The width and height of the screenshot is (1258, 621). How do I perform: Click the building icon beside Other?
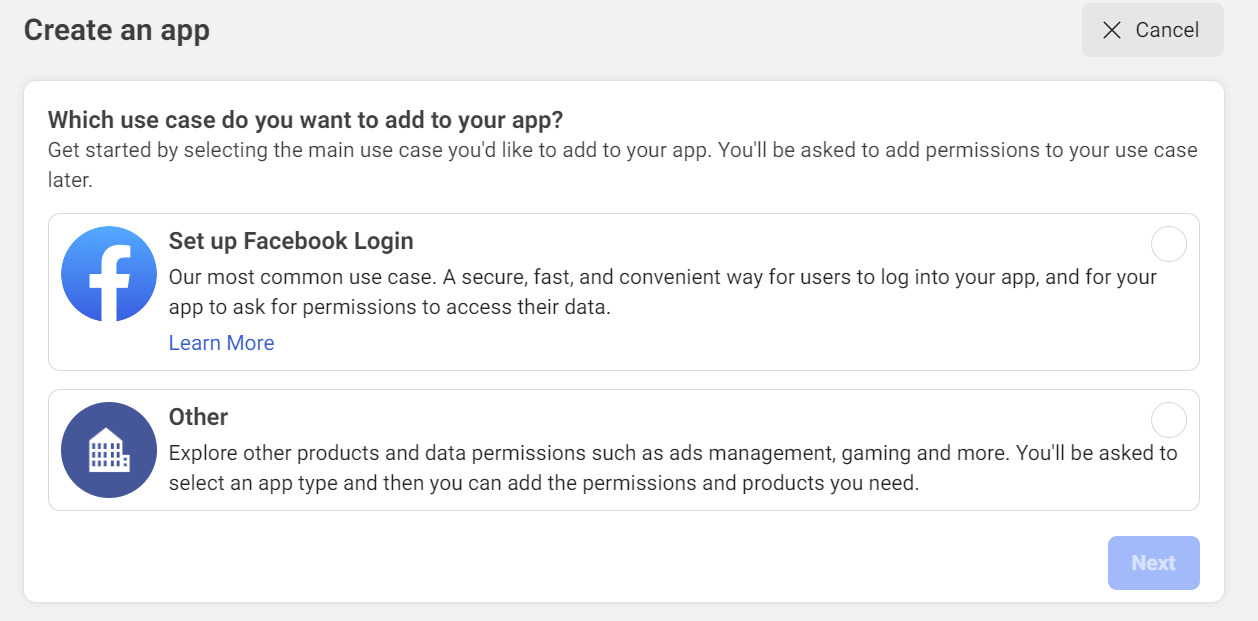[x=109, y=450]
